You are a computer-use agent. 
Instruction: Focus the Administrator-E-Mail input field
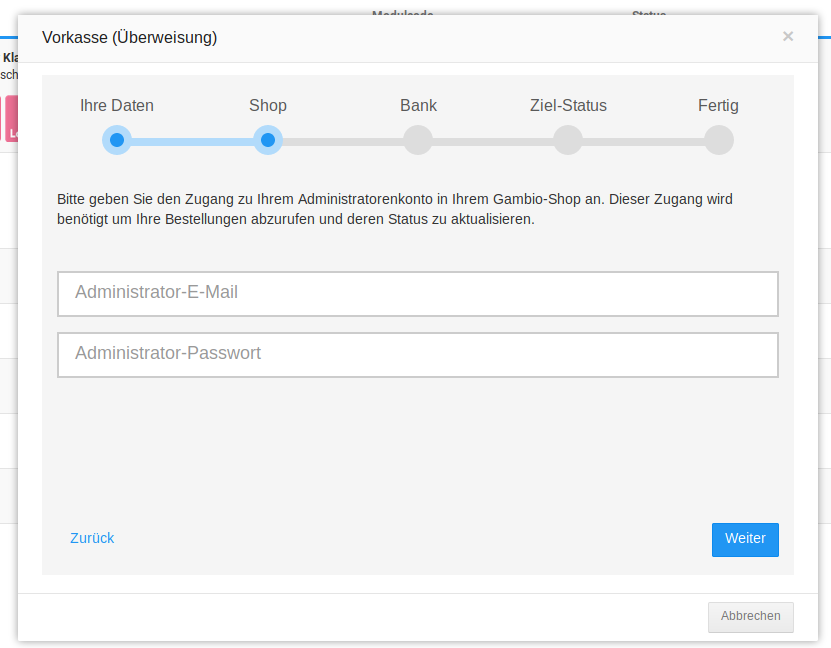click(x=418, y=294)
